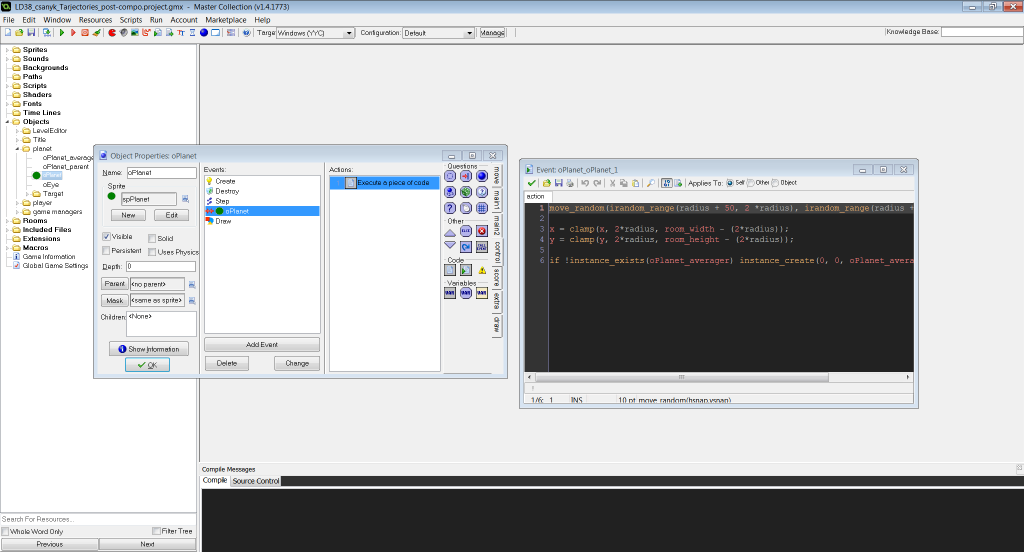
Task: Click the undo icon in code editor
Action: click(x=583, y=183)
